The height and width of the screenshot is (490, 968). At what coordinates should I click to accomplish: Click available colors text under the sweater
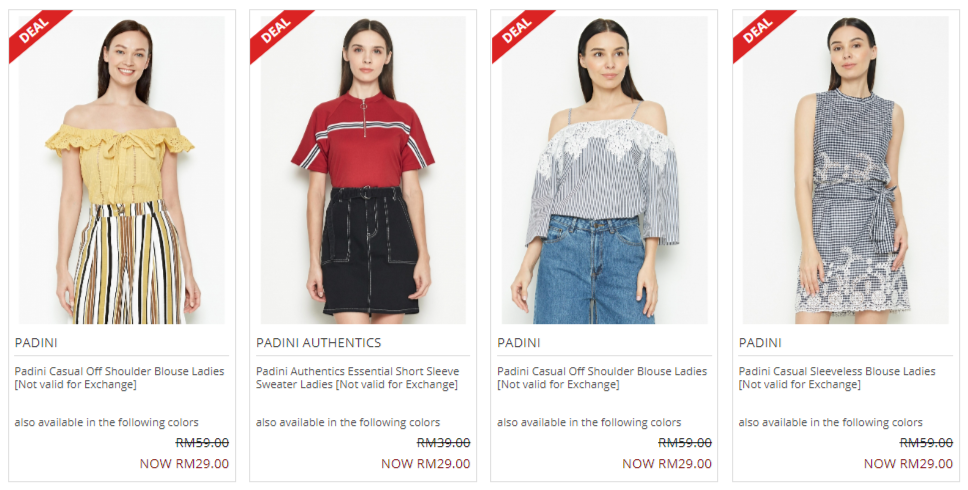coord(348,423)
